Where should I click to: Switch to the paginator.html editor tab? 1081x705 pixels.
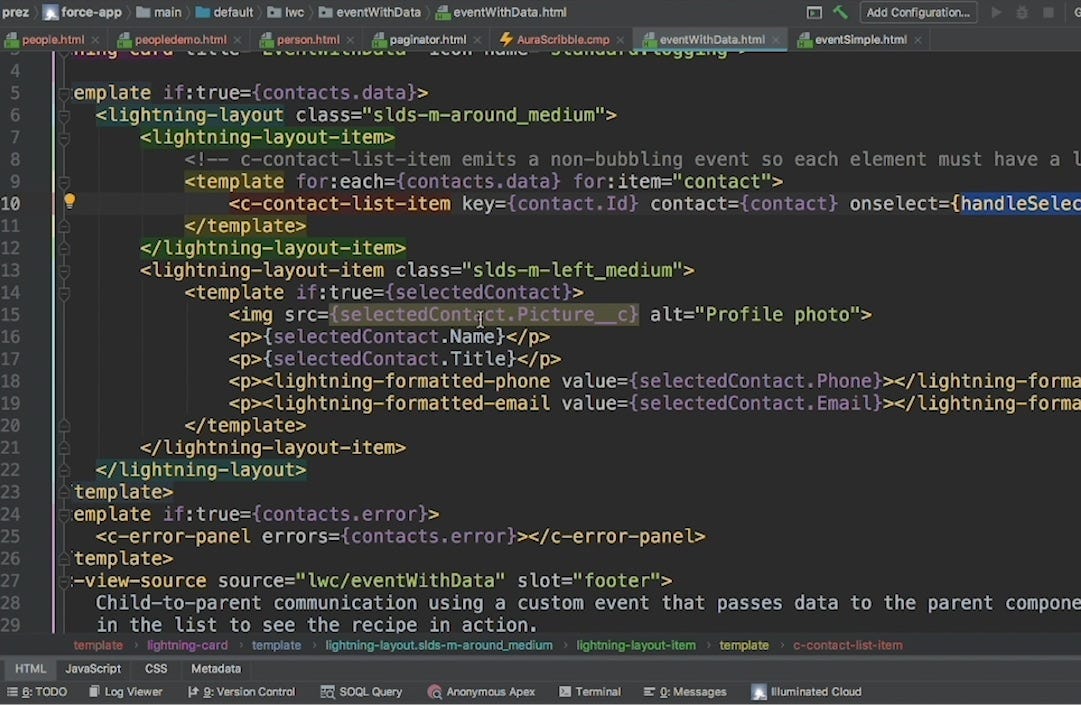(419, 40)
